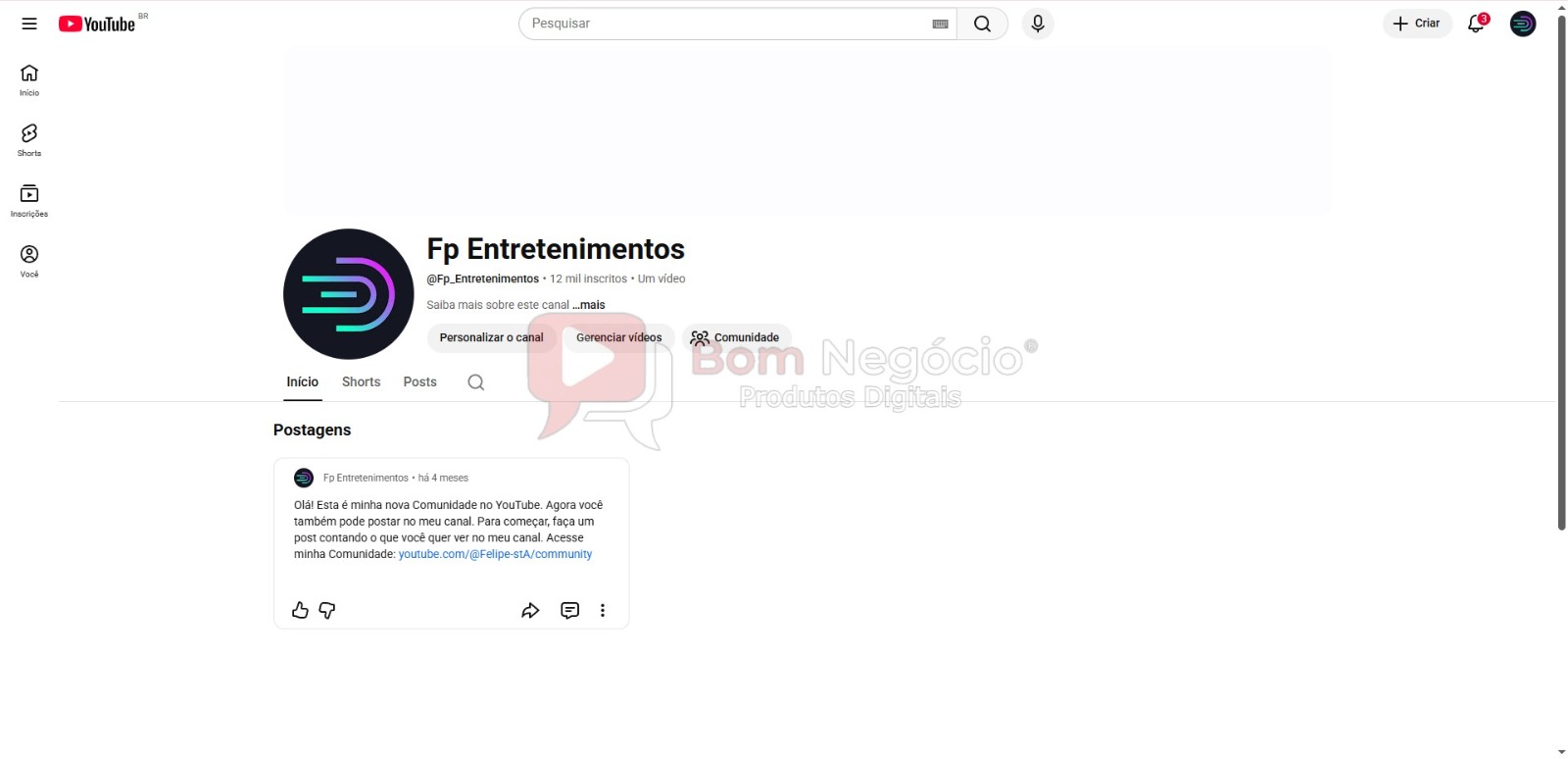Screen dimensions: 1568x759
Task: Click the 'Um vídeo' text
Action: coord(661,278)
